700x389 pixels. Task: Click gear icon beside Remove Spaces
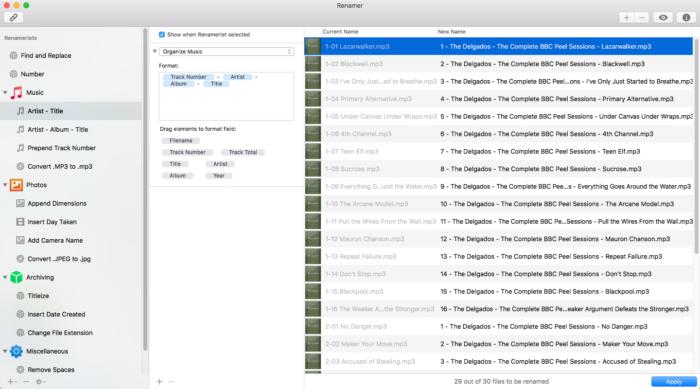click(21, 369)
